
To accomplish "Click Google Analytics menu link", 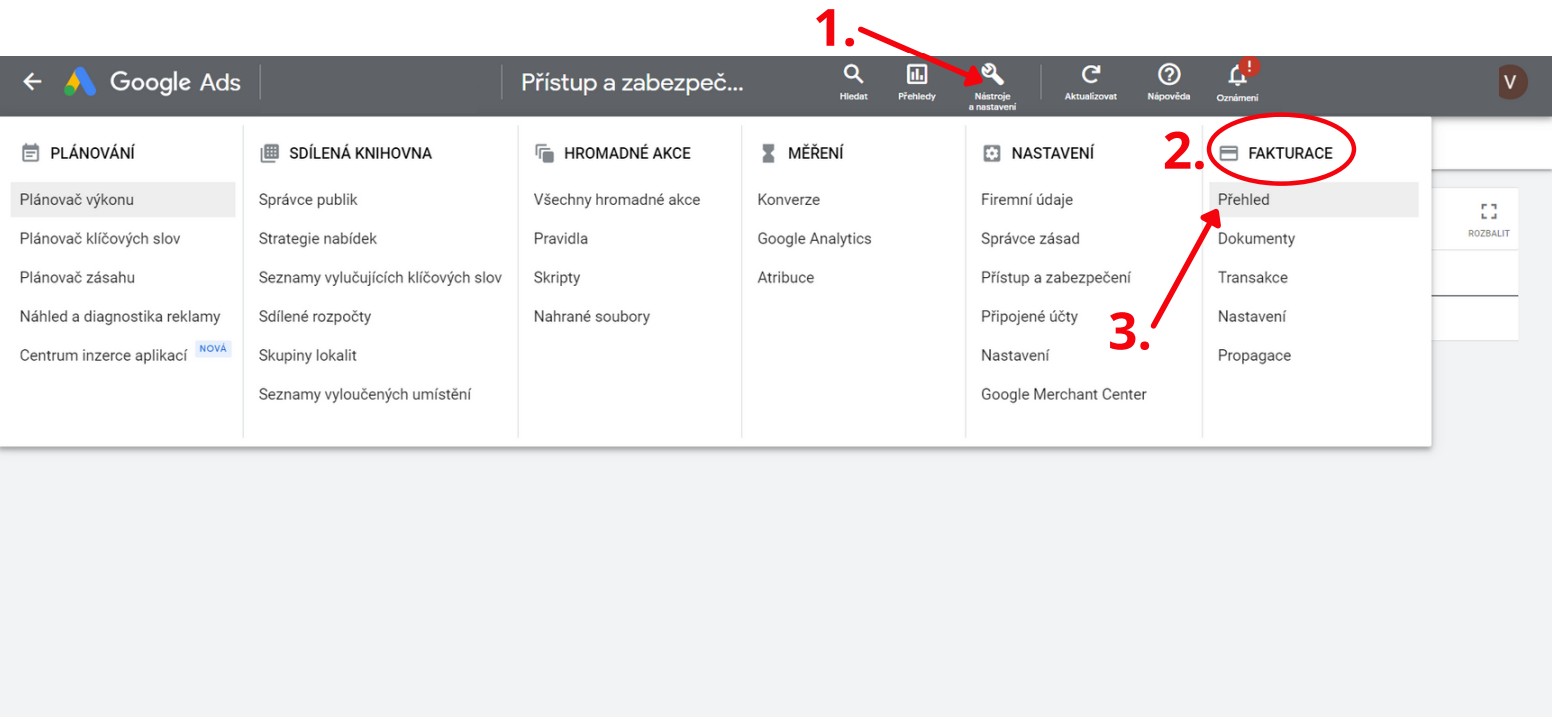I will (x=814, y=238).
